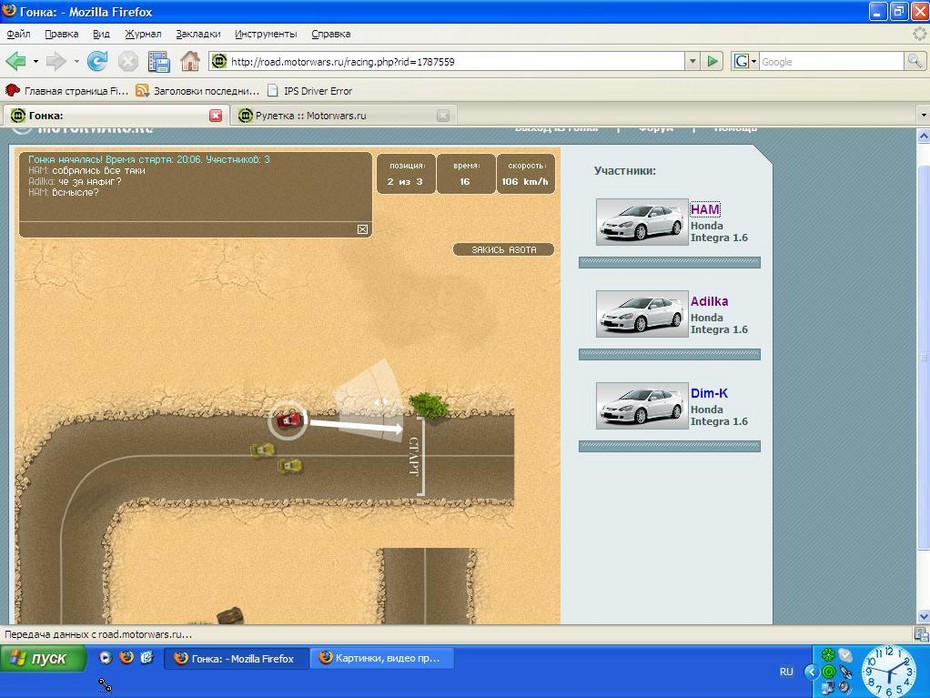Image resolution: width=930 pixels, height=698 pixels.
Task: Close the Рулетка :: Motorwars.ru tab
Action: (x=443, y=116)
